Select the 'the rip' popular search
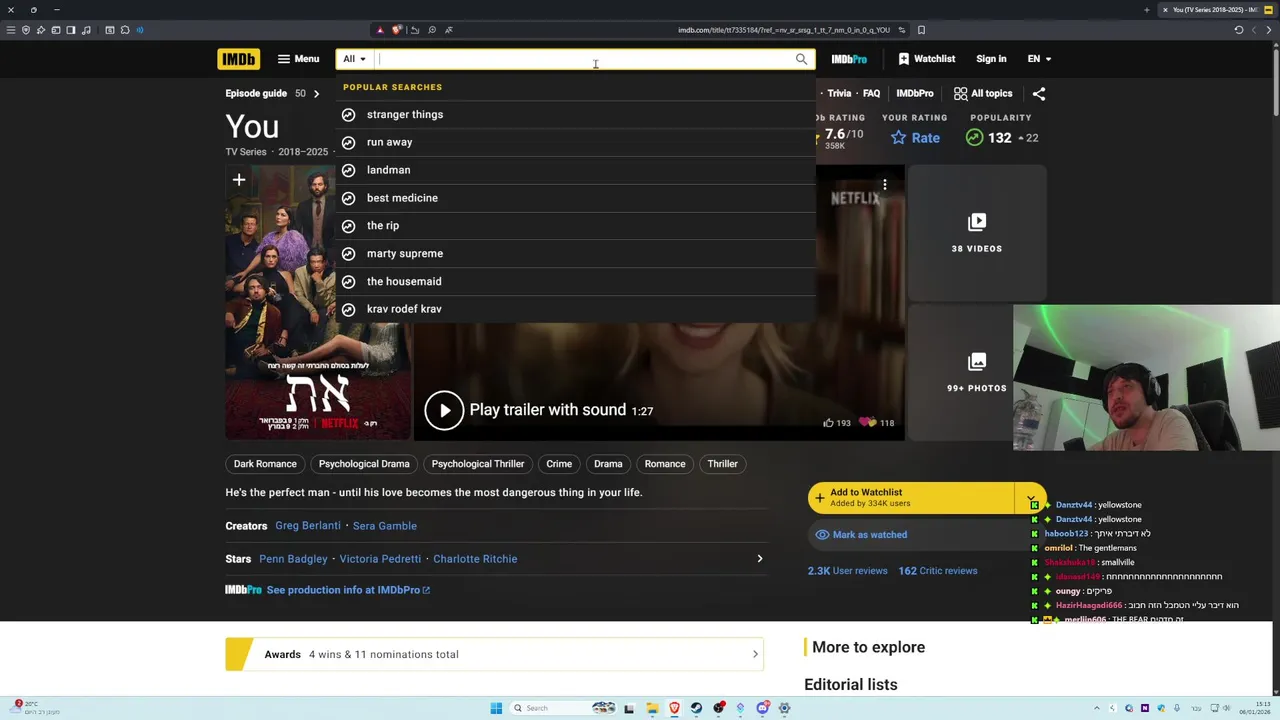This screenshot has height=720, width=1280. coord(576,226)
